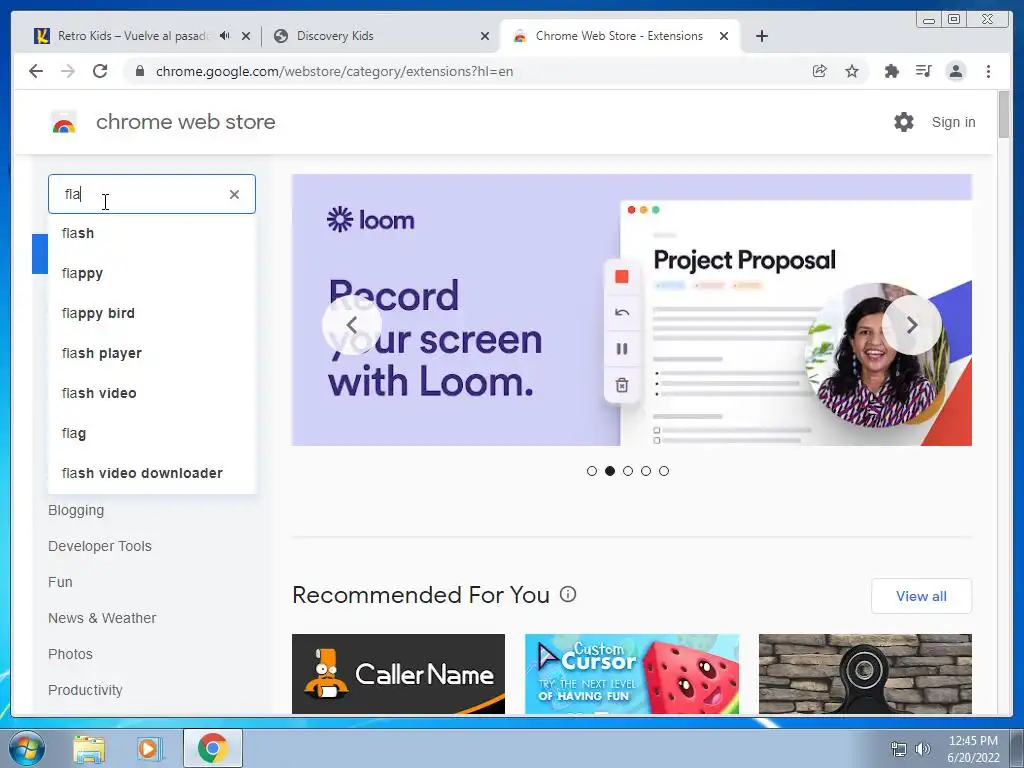
Task: Click the search box containing 'fla'
Action: point(152,194)
